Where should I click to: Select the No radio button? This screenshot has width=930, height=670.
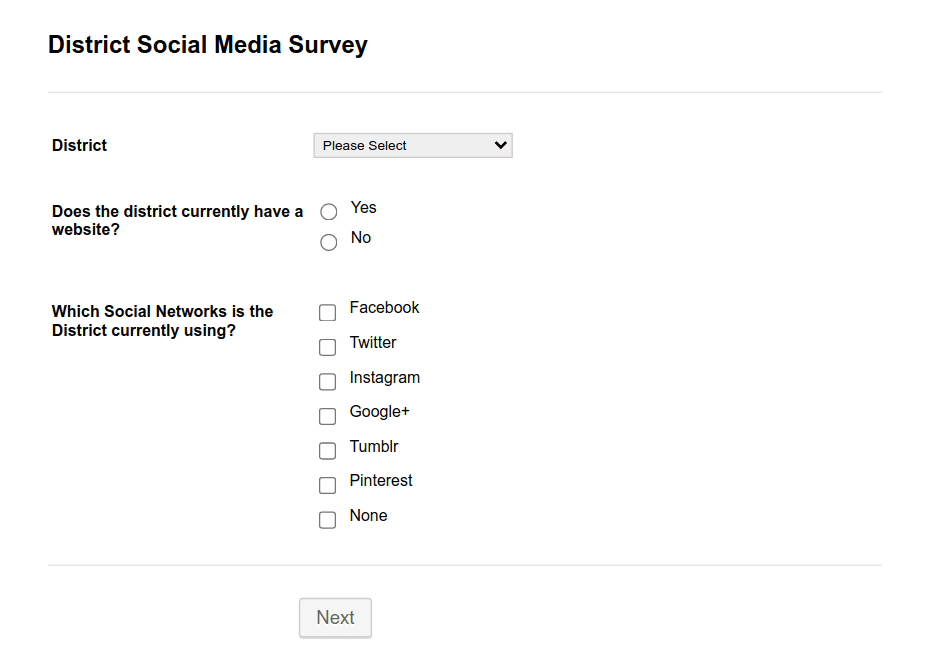coord(329,242)
